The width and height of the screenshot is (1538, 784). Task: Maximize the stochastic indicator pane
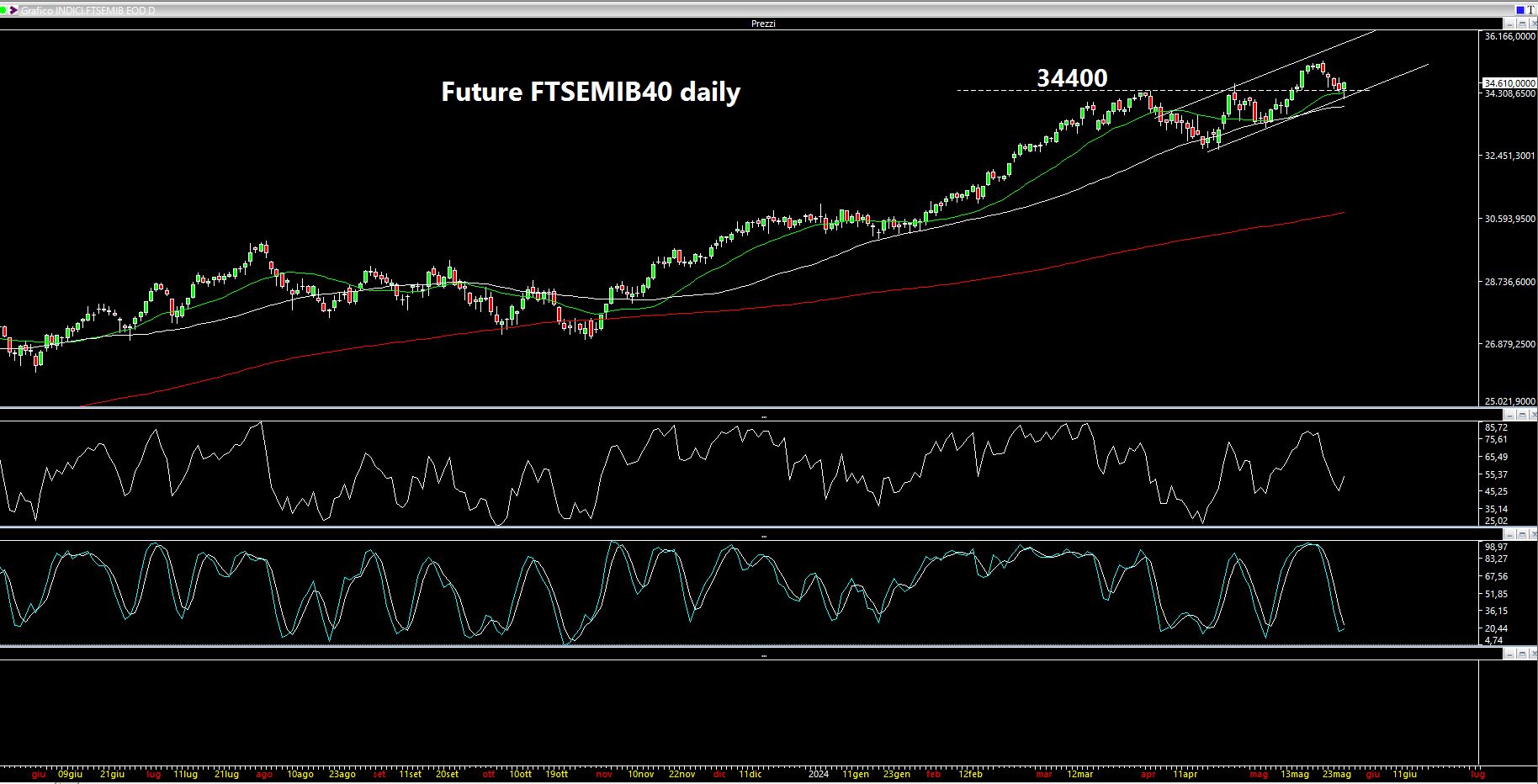tap(1522, 534)
